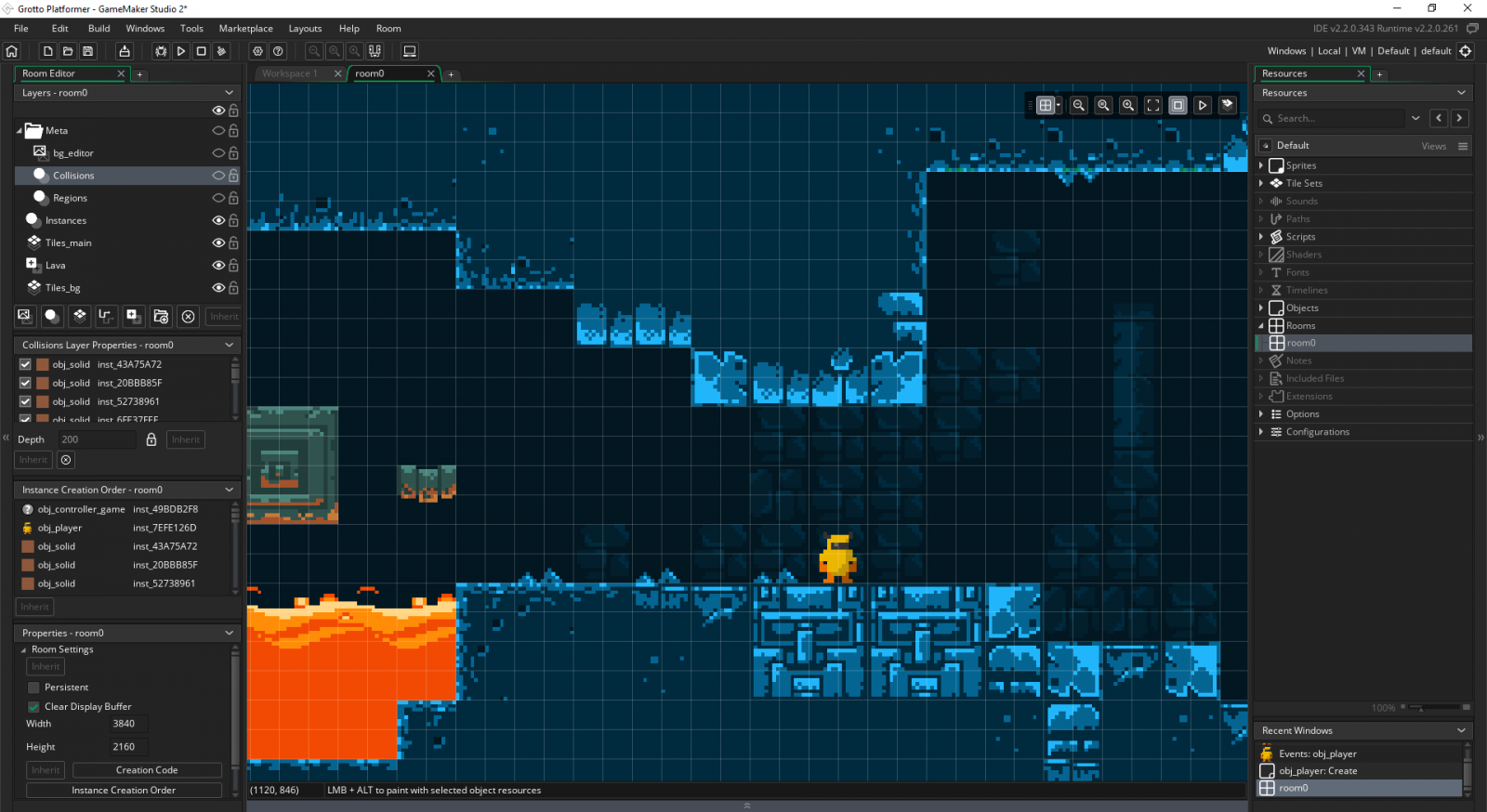
Task: Toggle visibility of the Meta folder
Action: point(218,131)
